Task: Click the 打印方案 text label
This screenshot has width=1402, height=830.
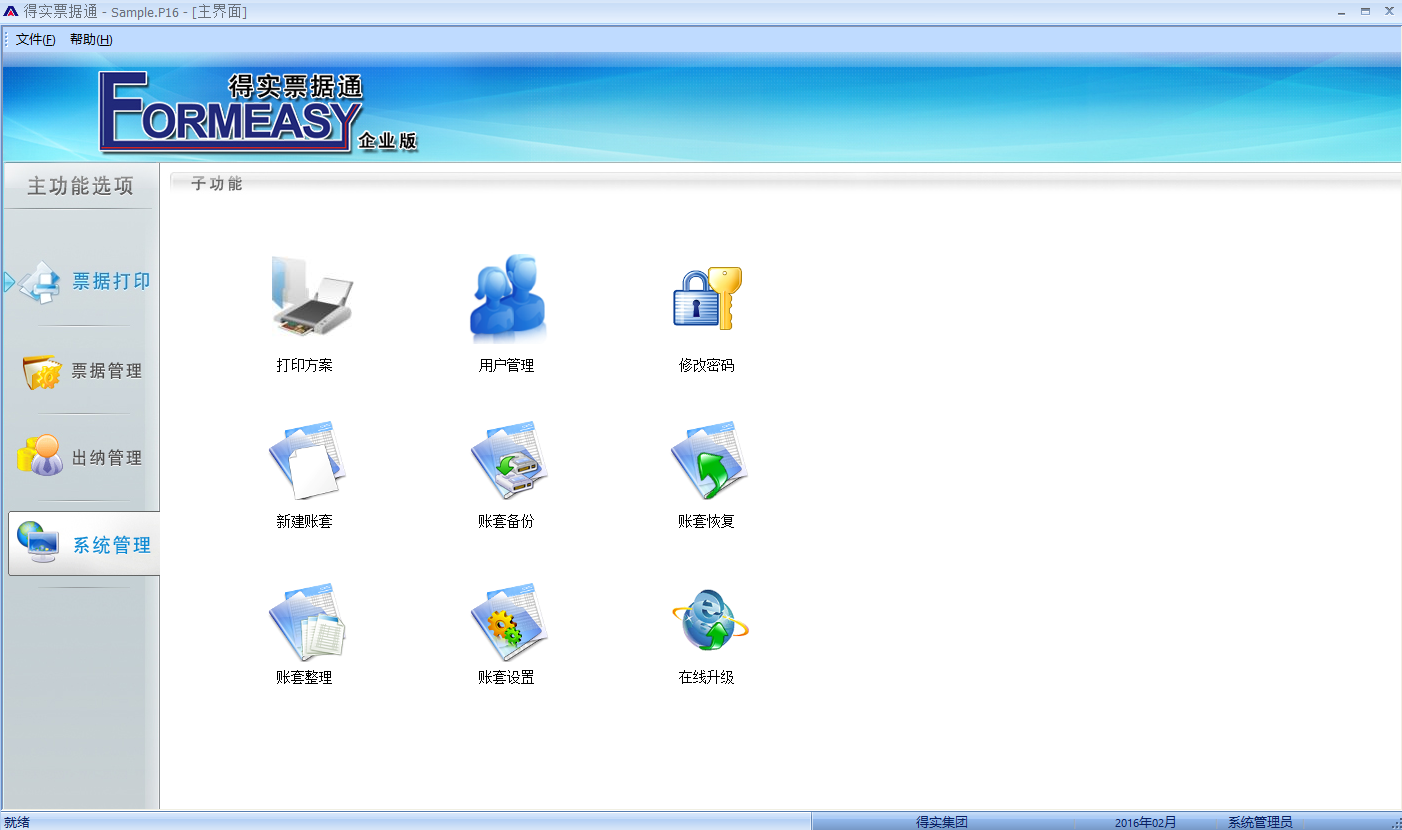Action: pyautogui.click(x=305, y=366)
